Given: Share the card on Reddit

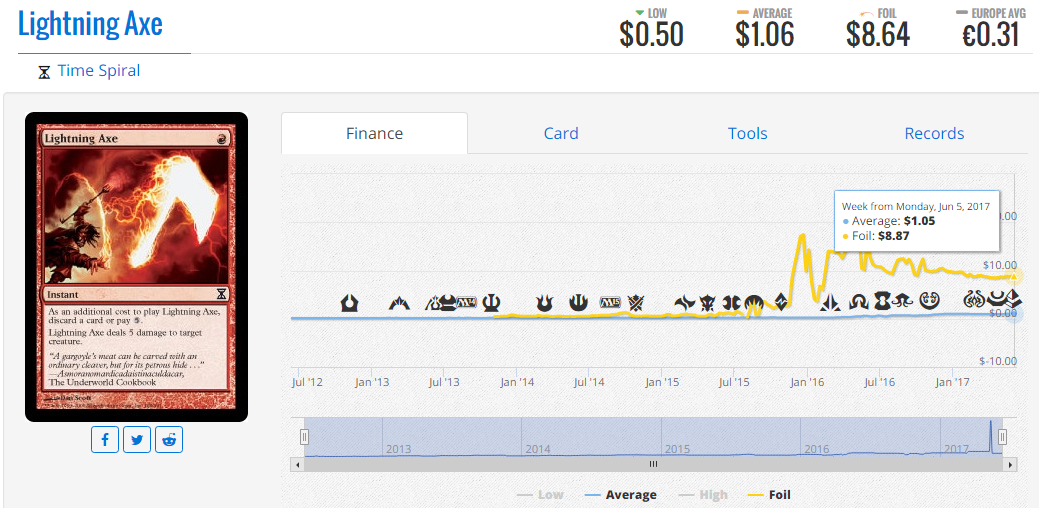Looking at the screenshot, I should [169, 440].
